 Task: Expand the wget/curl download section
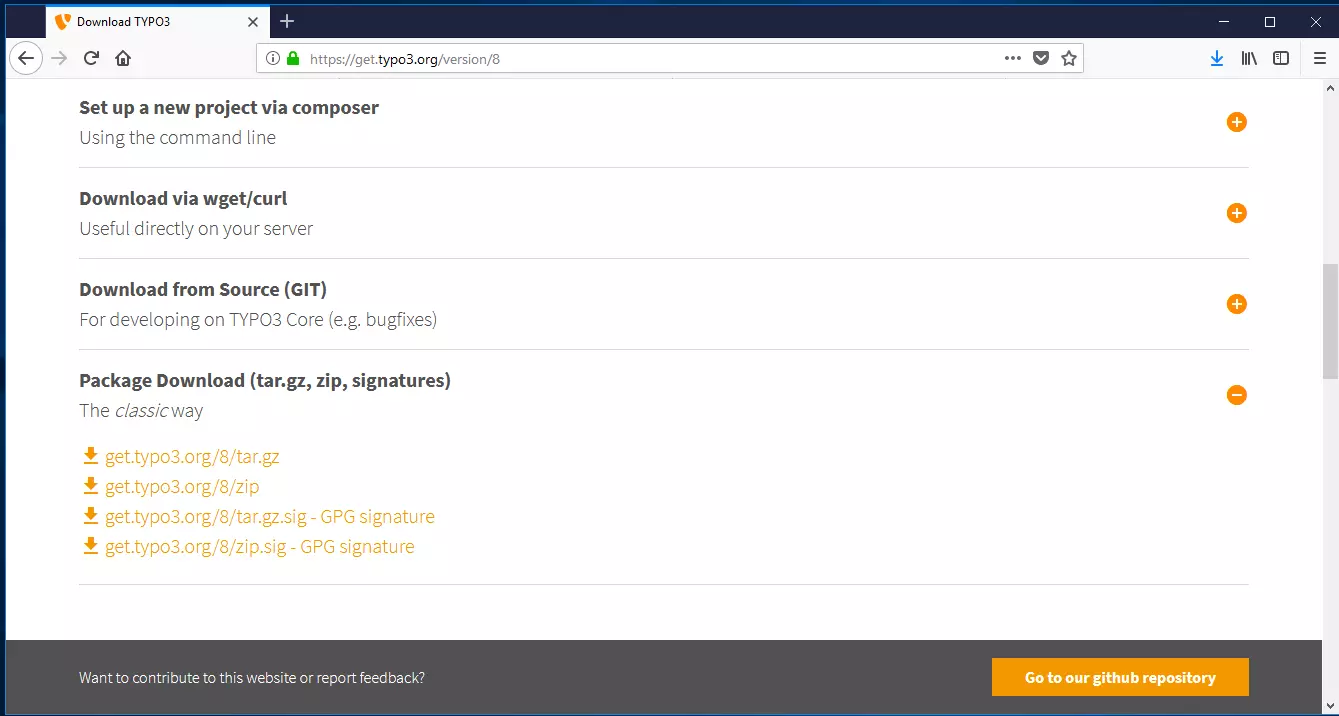tap(1237, 213)
